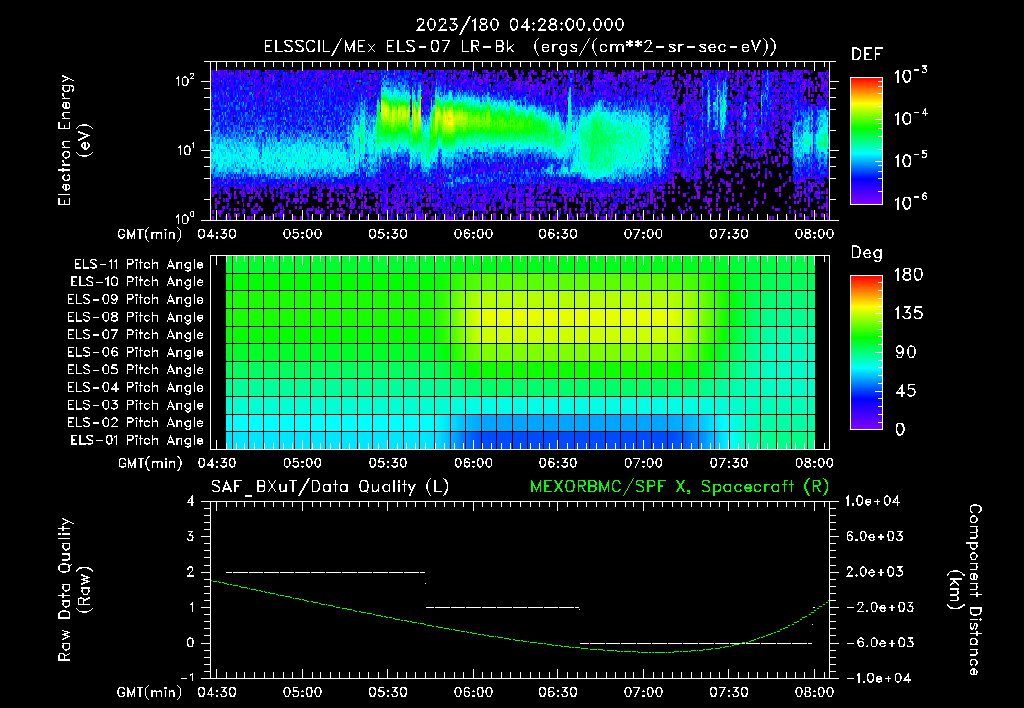Click the Electron Energy (eV) axis label

73,140
